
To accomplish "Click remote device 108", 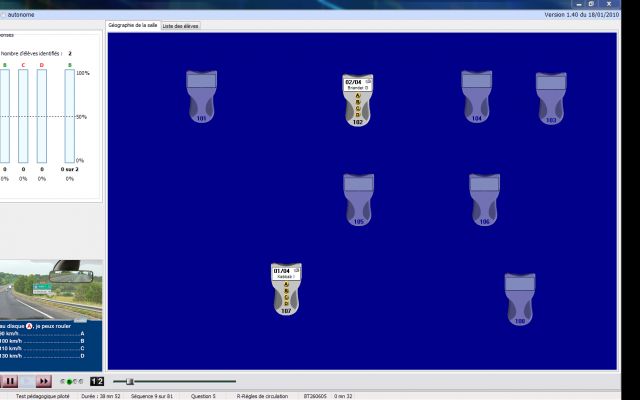I will (x=519, y=298).
